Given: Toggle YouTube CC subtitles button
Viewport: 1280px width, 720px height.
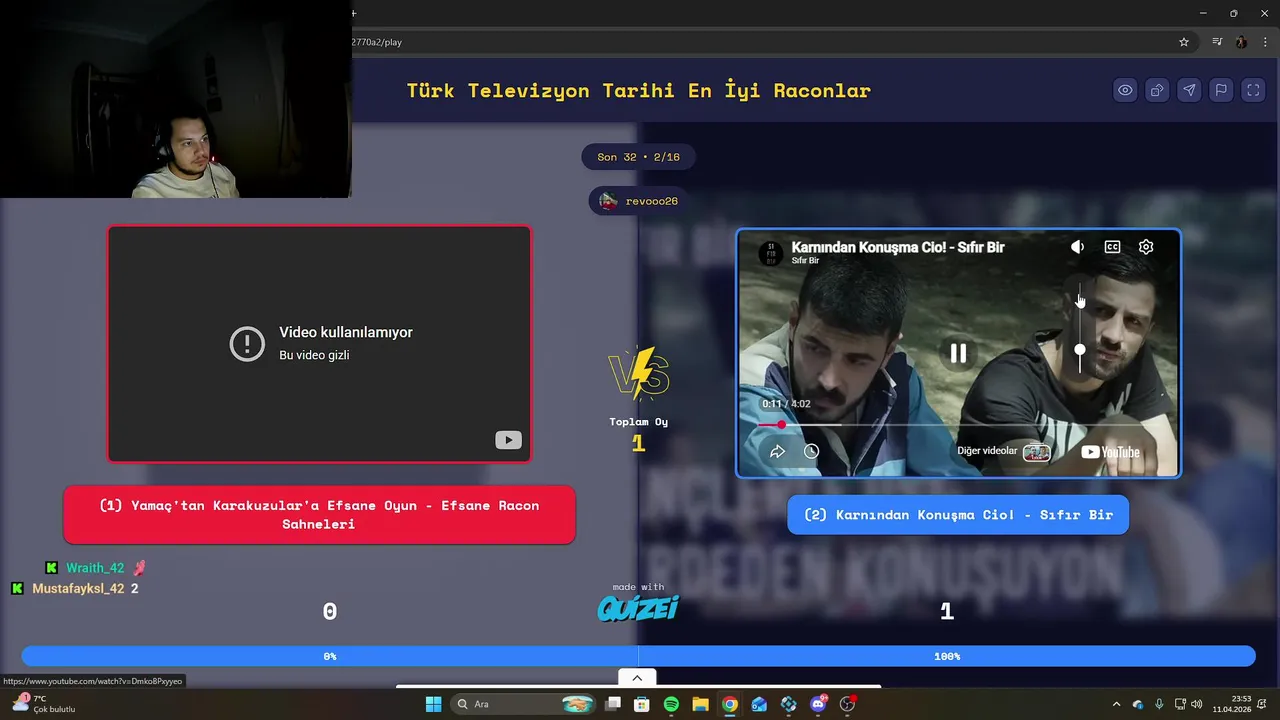Looking at the screenshot, I should pyautogui.click(x=1112, y=247).
